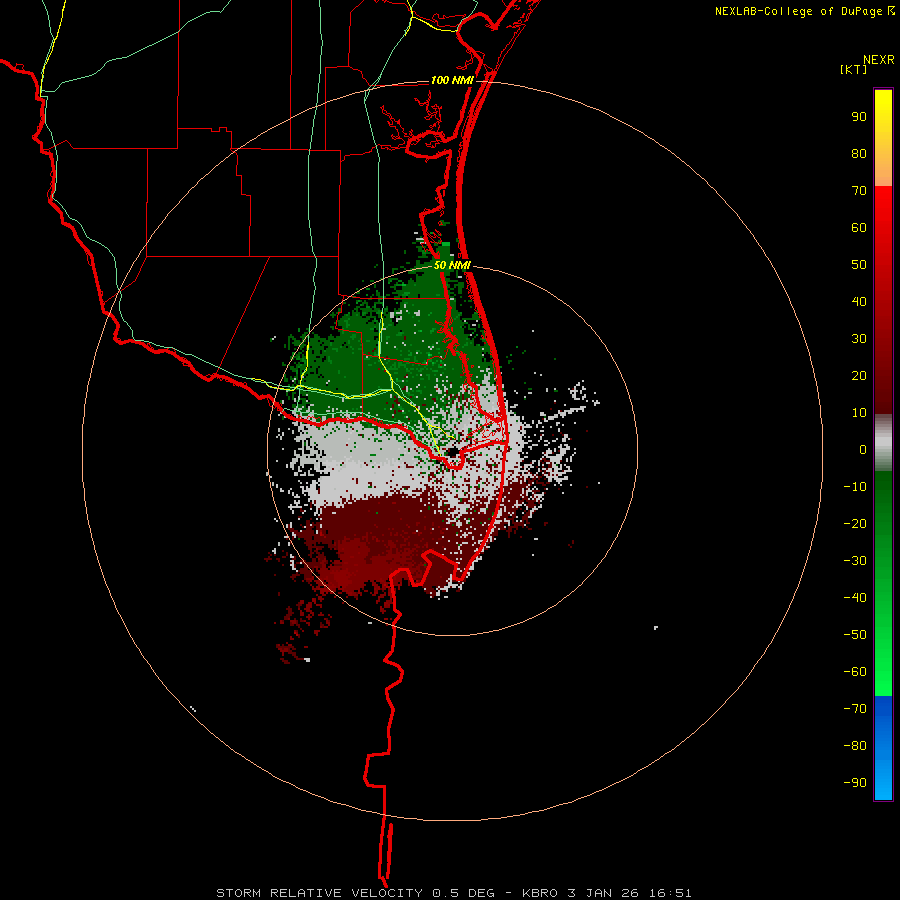The image size is (900, 900).
Task: Click the positive 30 scale label
Action: click(x=859, y=339)
